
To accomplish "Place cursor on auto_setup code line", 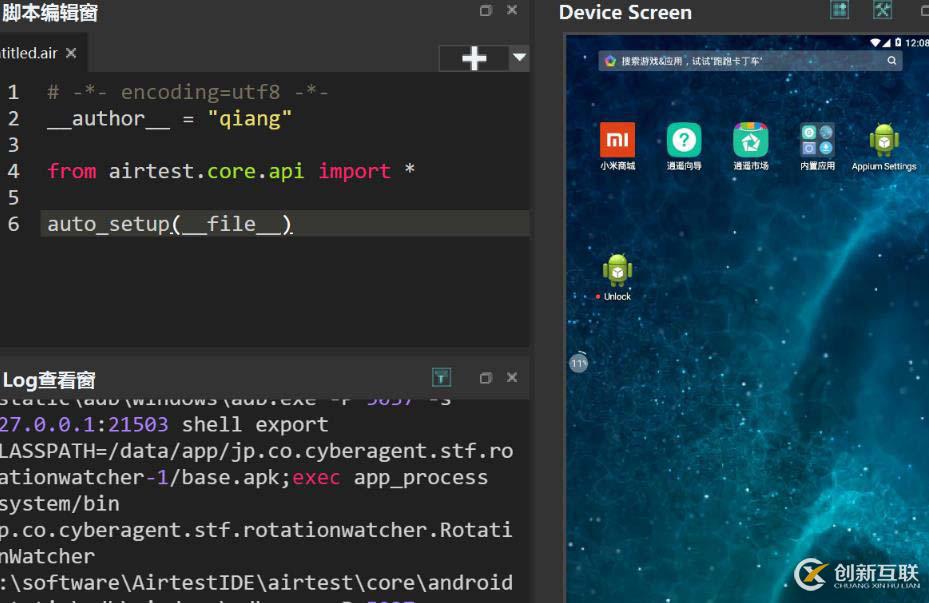I will tap(170, 224).
